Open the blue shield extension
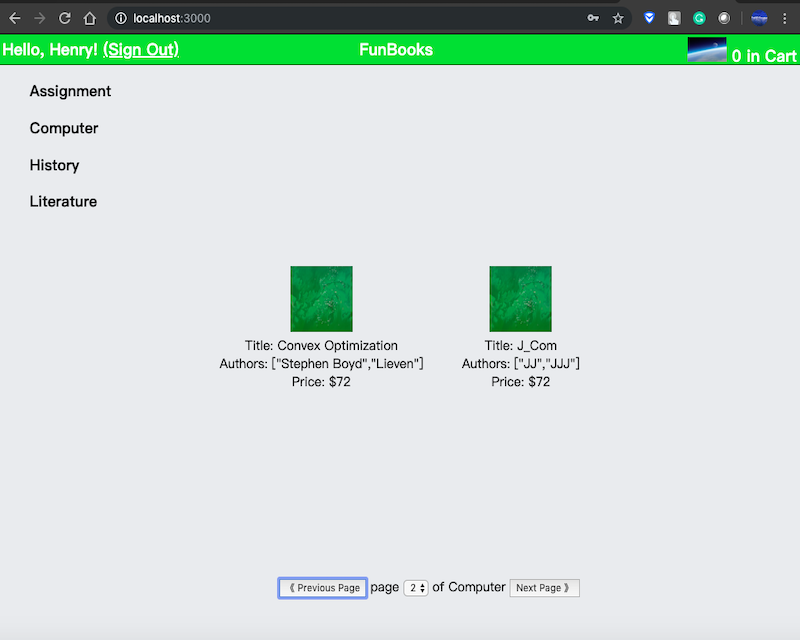Viewport: 800px width, 640px height. [x=649, y=18]
